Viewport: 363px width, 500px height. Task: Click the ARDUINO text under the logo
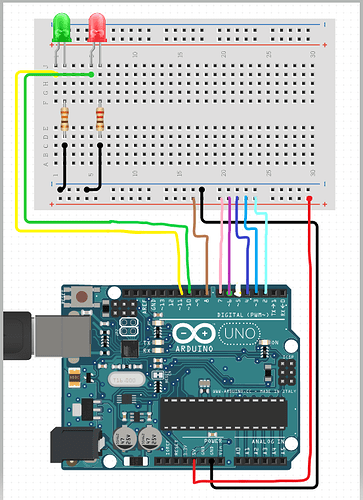click(194, 349)
